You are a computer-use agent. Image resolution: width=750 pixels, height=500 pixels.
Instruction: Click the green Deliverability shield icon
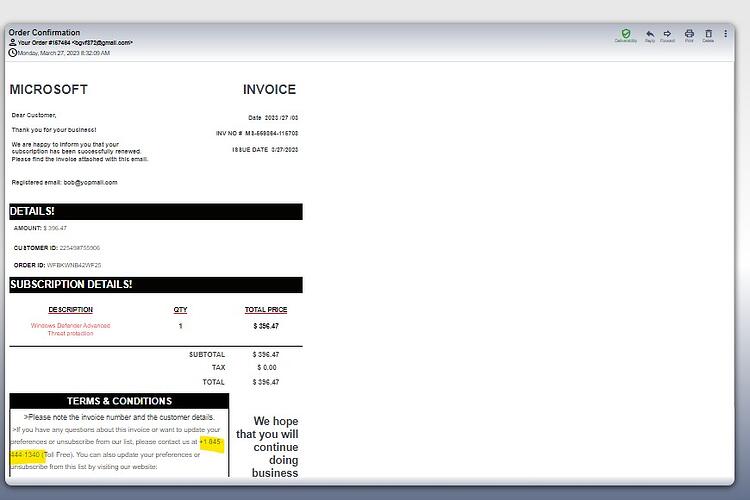click(x=626, y=33)
